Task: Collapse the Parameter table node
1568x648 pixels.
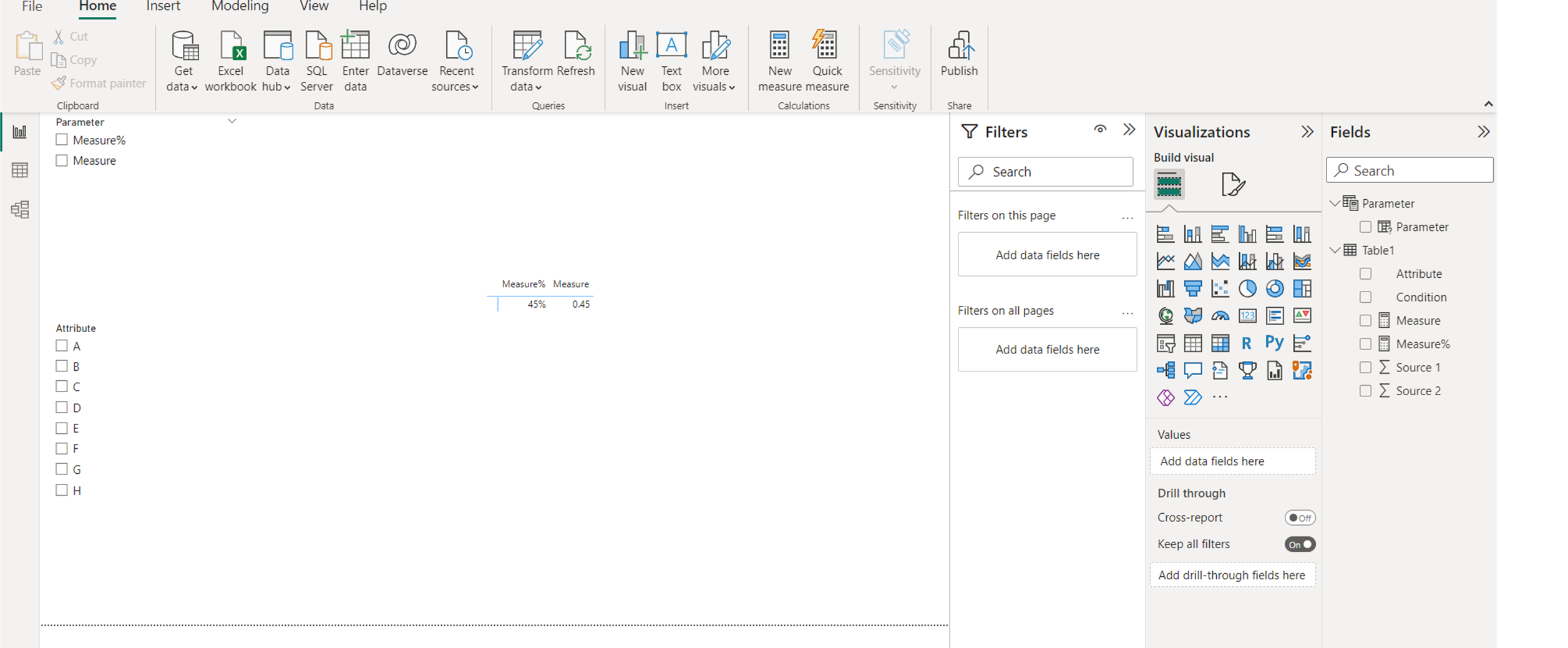Action: (1335, 204)
